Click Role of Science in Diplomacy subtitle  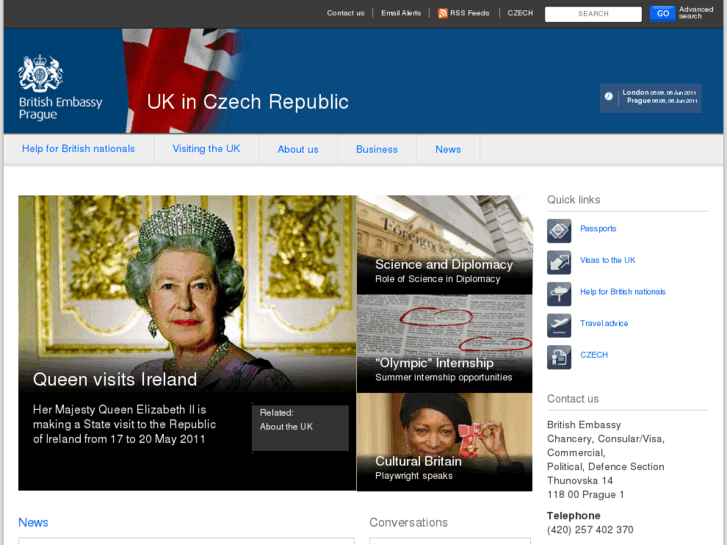pyautogui.click(x=438, y=279)
